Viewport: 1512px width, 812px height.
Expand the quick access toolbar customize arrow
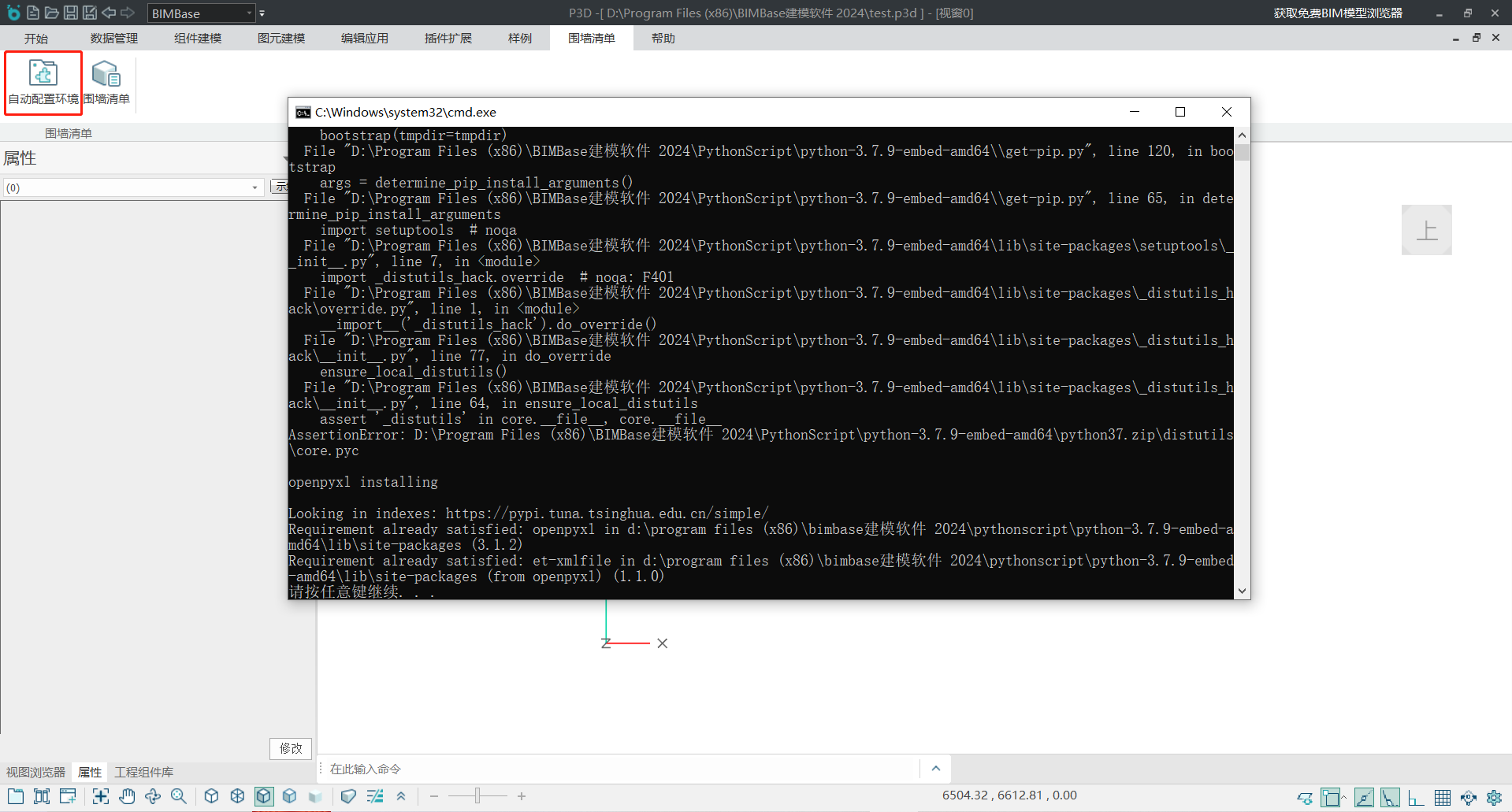pyautogui.click(x=262, y=13)
